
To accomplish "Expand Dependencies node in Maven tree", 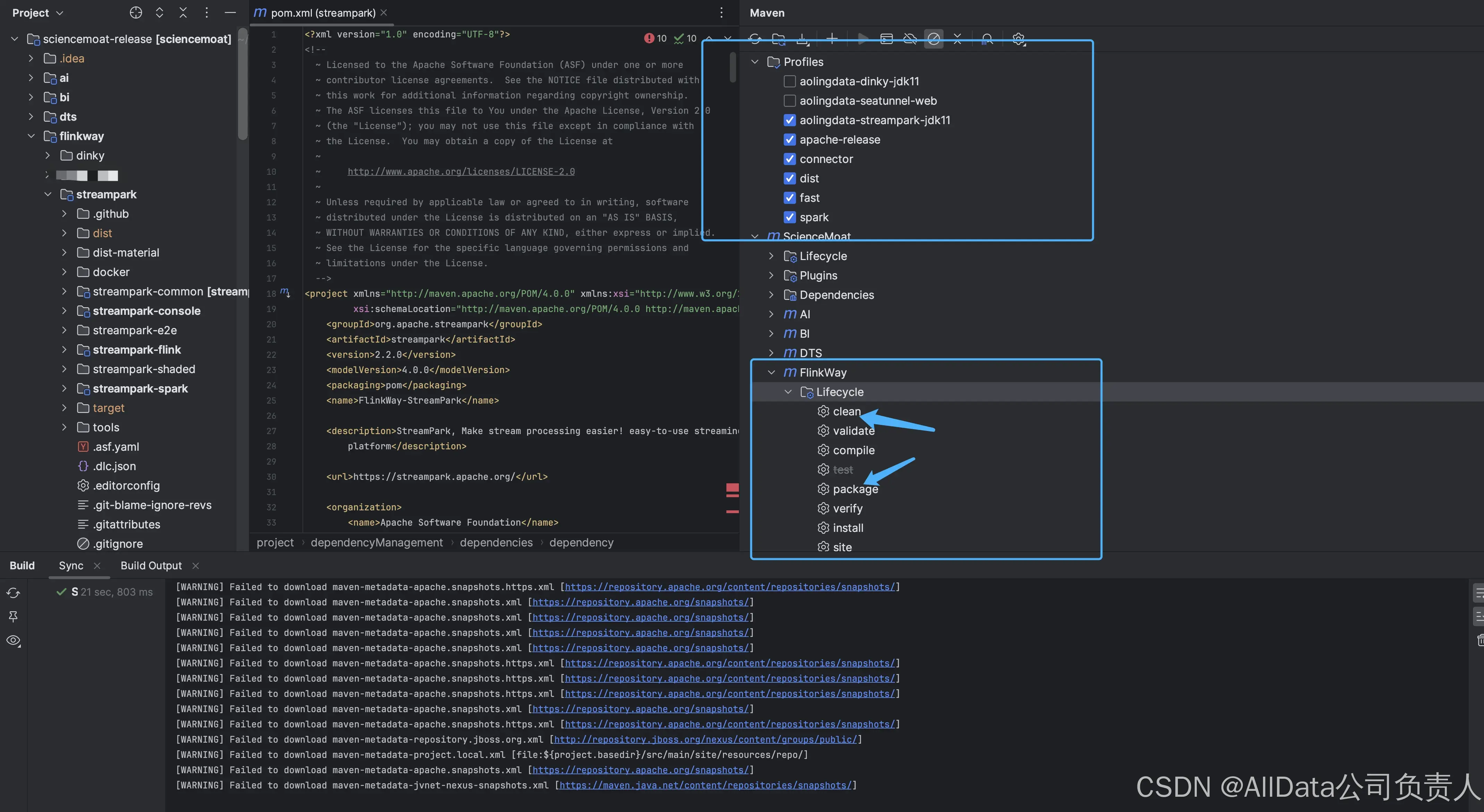I will click(771, 295).
